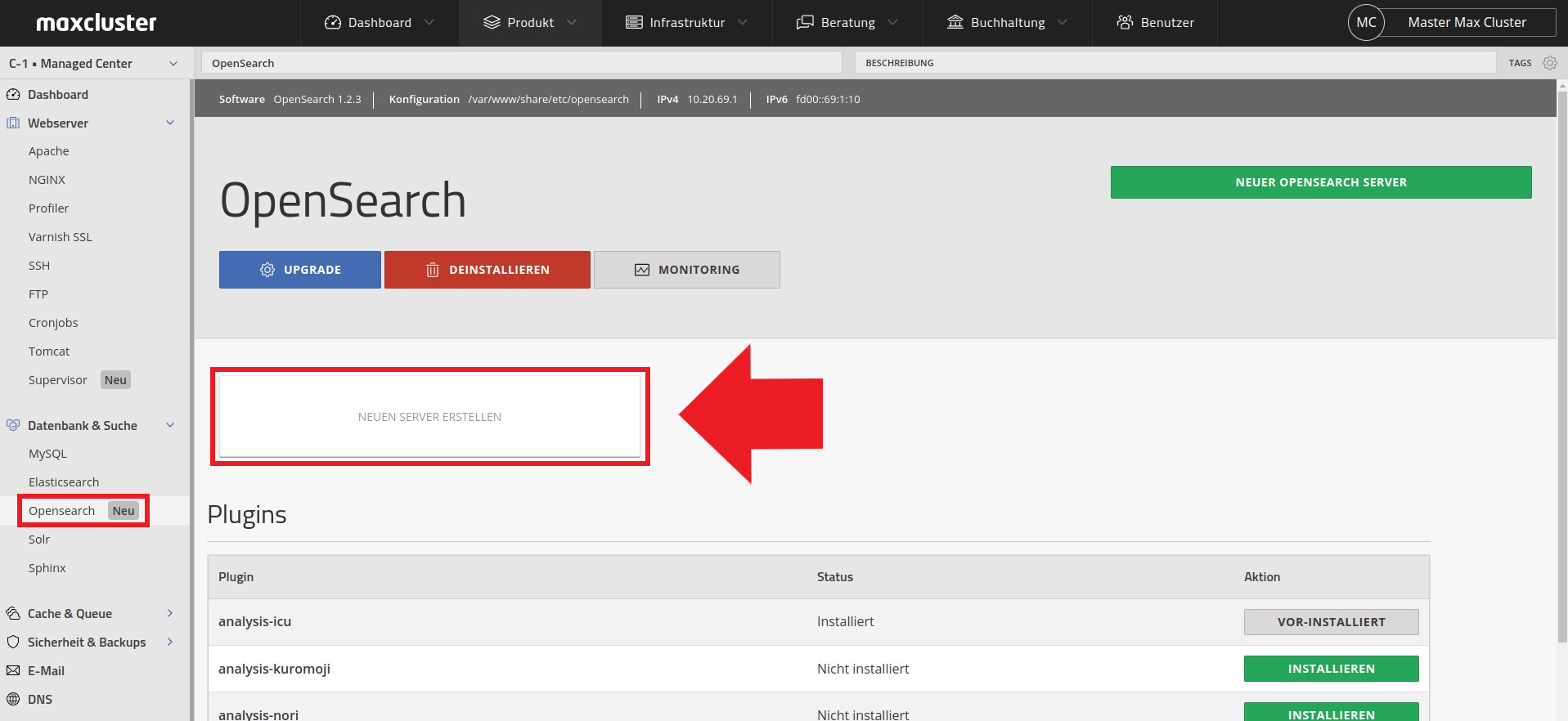Click the Produkt layers icon

[492, 22]
